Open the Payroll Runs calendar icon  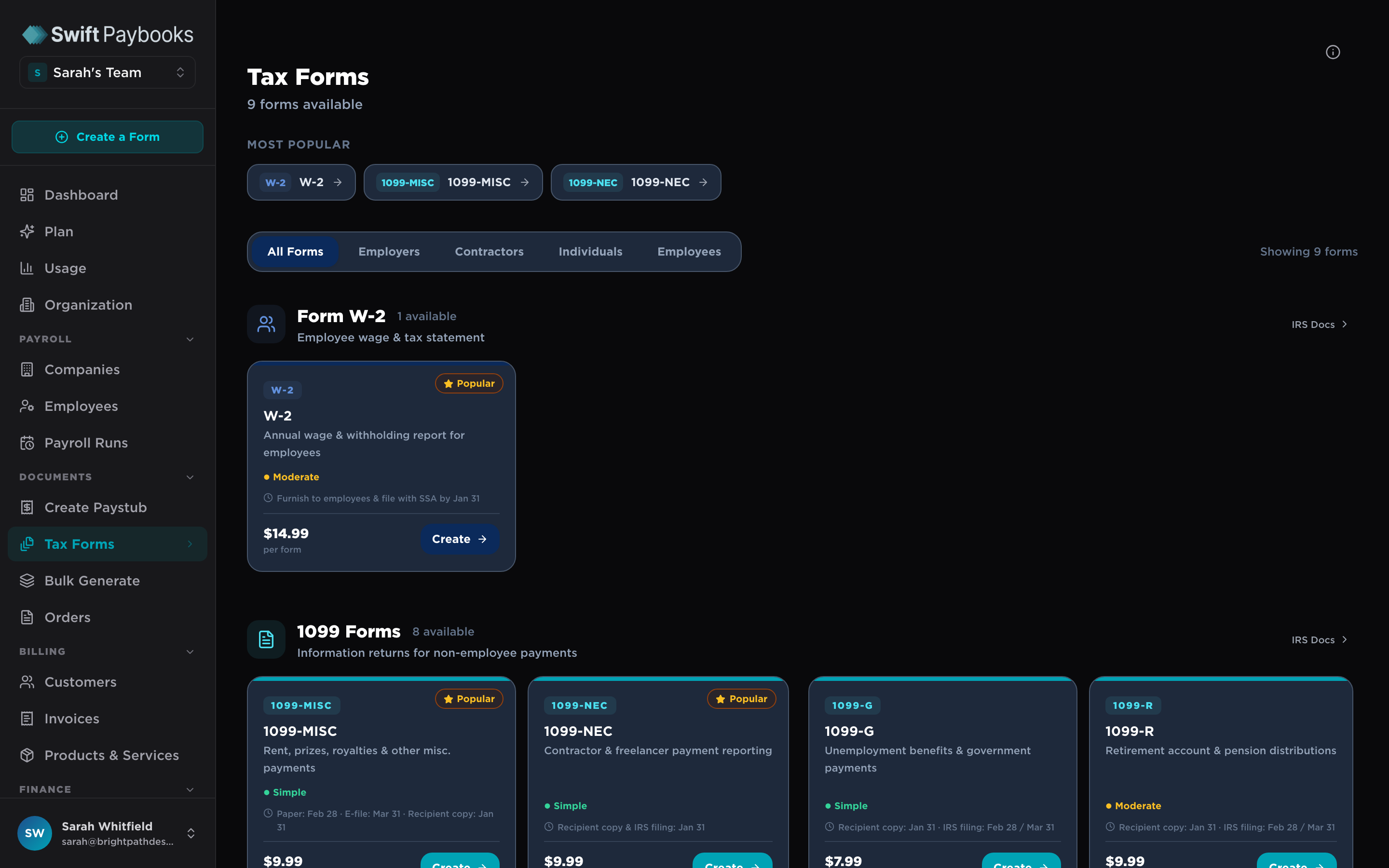coord(27,443)
